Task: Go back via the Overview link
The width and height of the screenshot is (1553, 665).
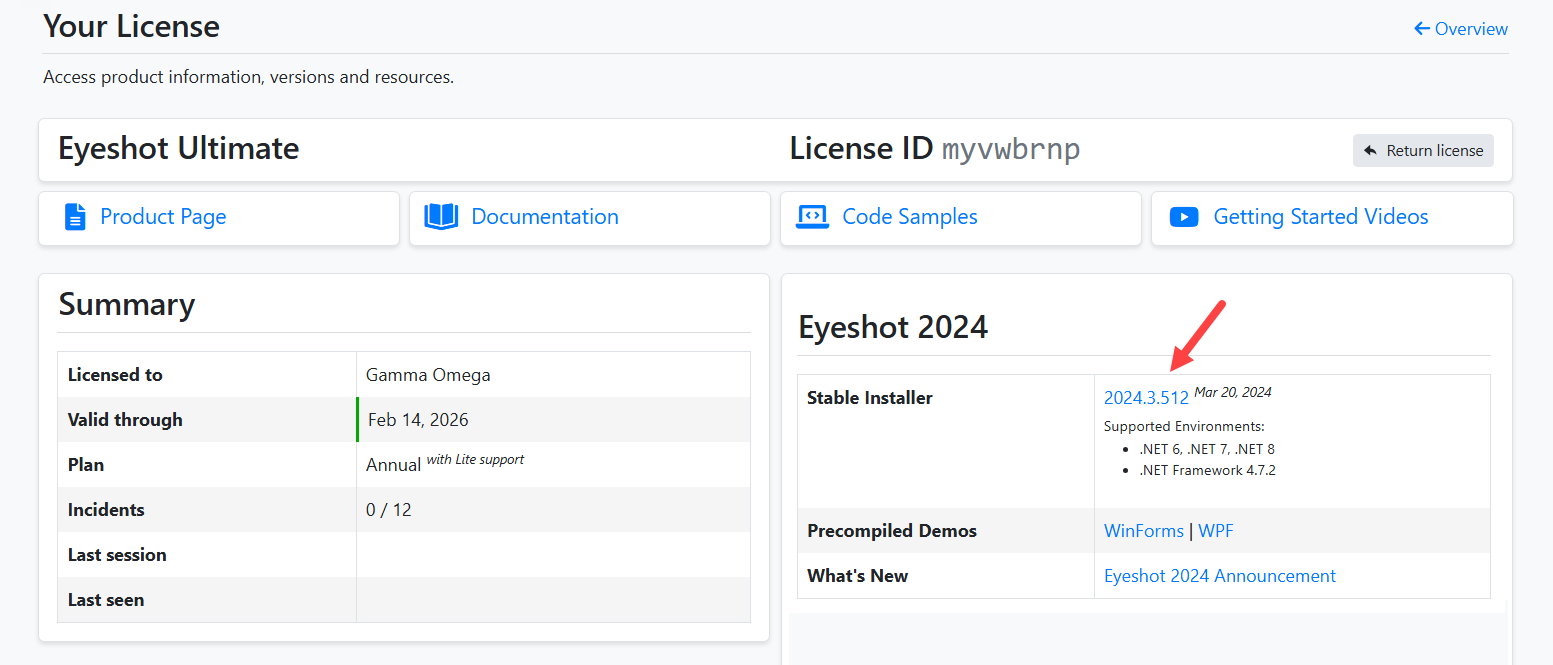Action: pyautogui.click(x=1460, y=29)
